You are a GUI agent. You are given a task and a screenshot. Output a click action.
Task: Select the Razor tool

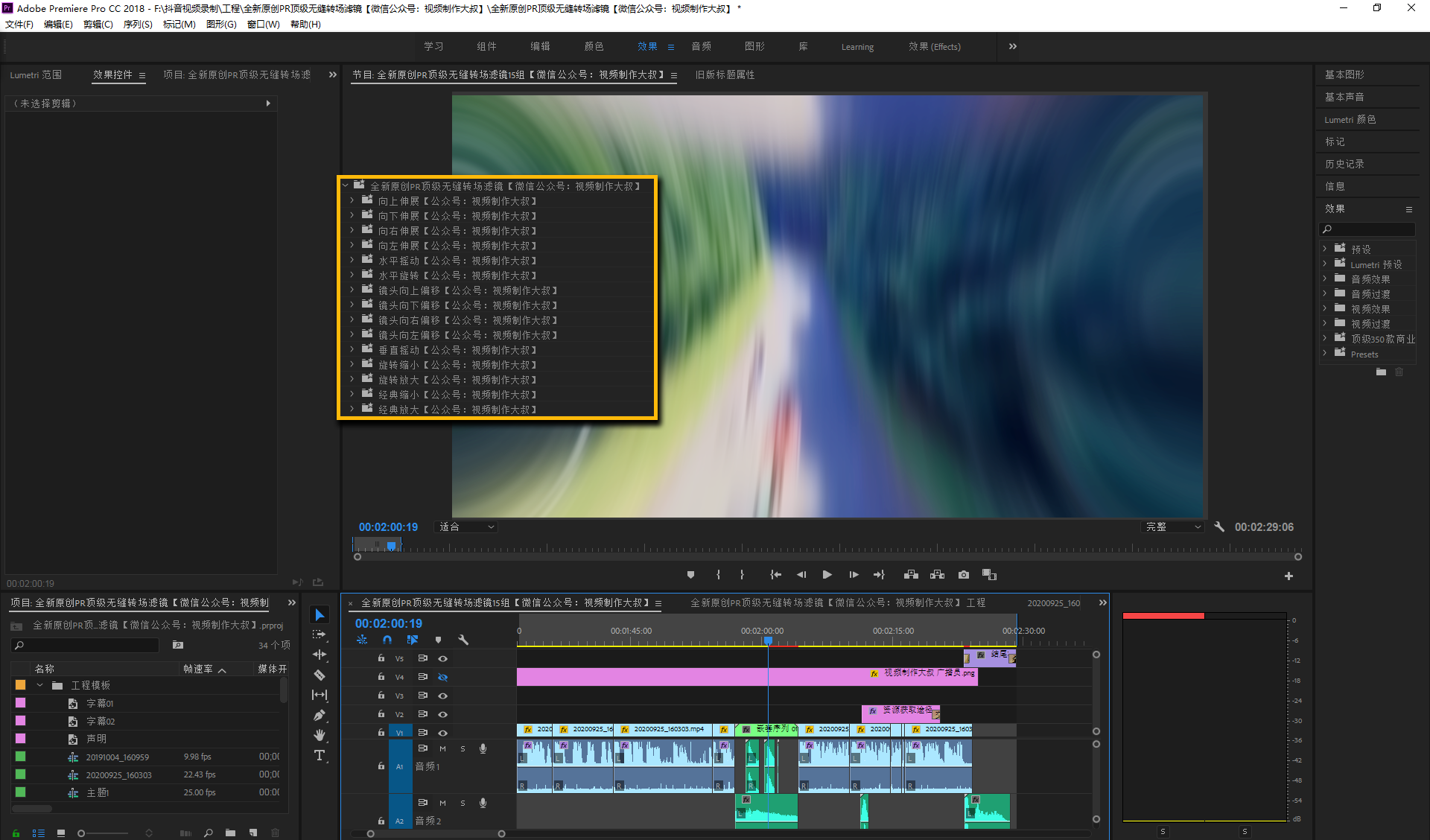pos(320,675)
